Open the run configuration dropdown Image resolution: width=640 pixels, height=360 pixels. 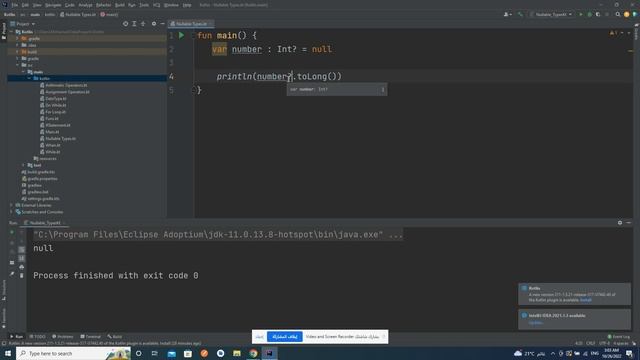551,14
